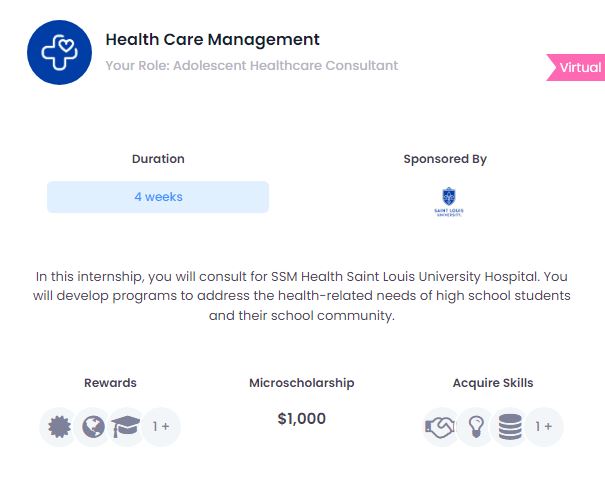
Task: Click the internship description paragraph
Action: click(x=302, y=296)
